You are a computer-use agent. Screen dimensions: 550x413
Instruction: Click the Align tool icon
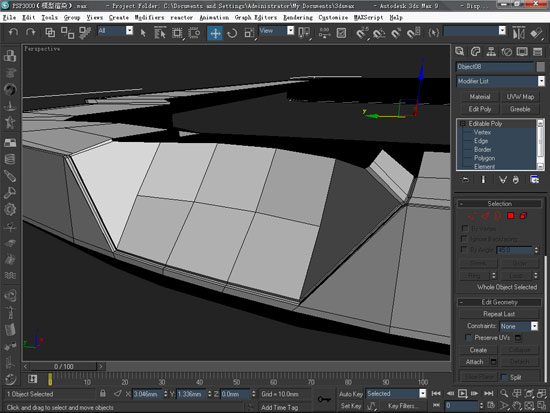pos(536,33)
